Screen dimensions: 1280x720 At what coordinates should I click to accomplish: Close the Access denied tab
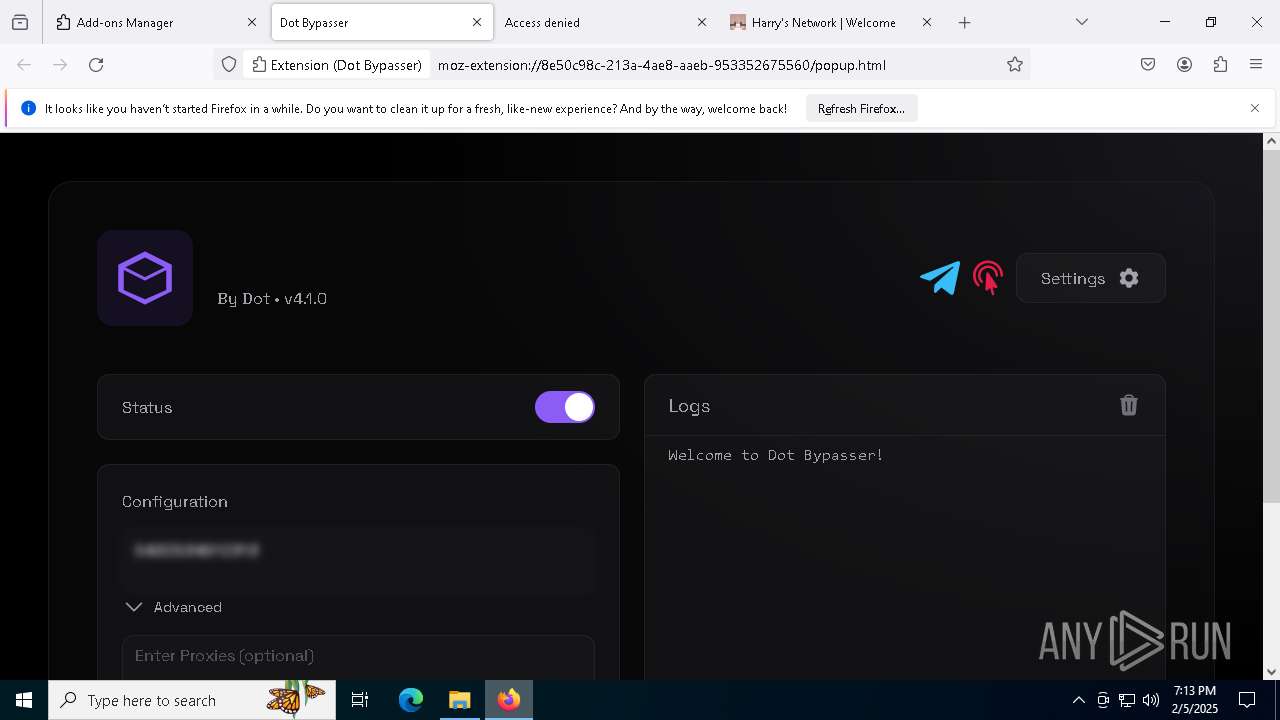[x=702, y=22]
